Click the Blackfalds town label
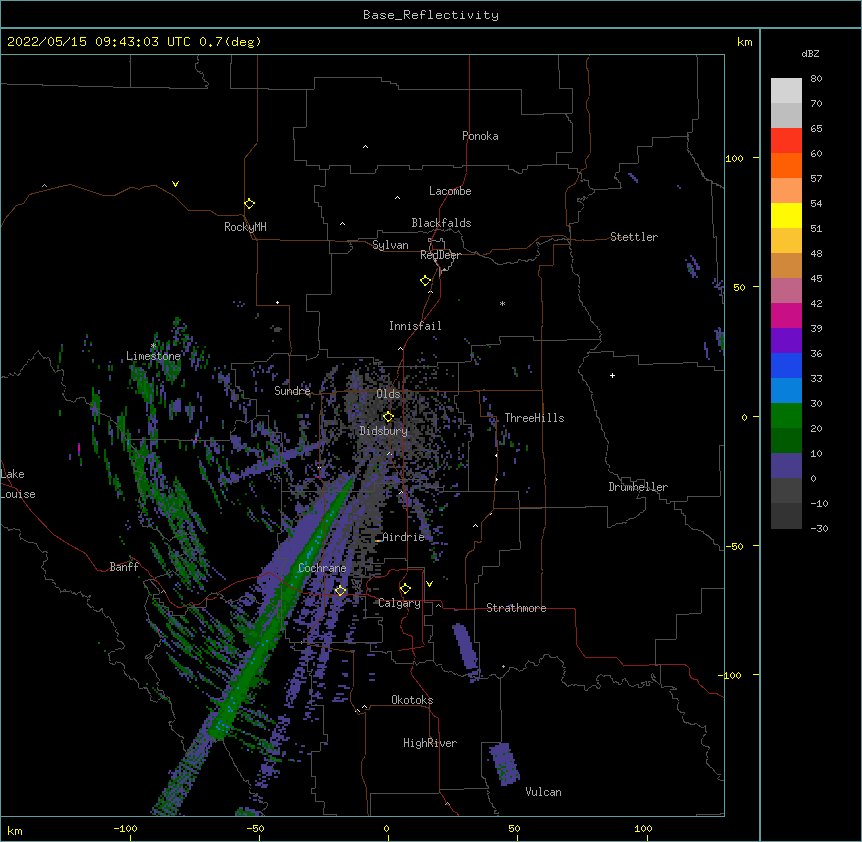Image resolution: width=862 pixels, height=842 pixels. click(x=441, y=223)
